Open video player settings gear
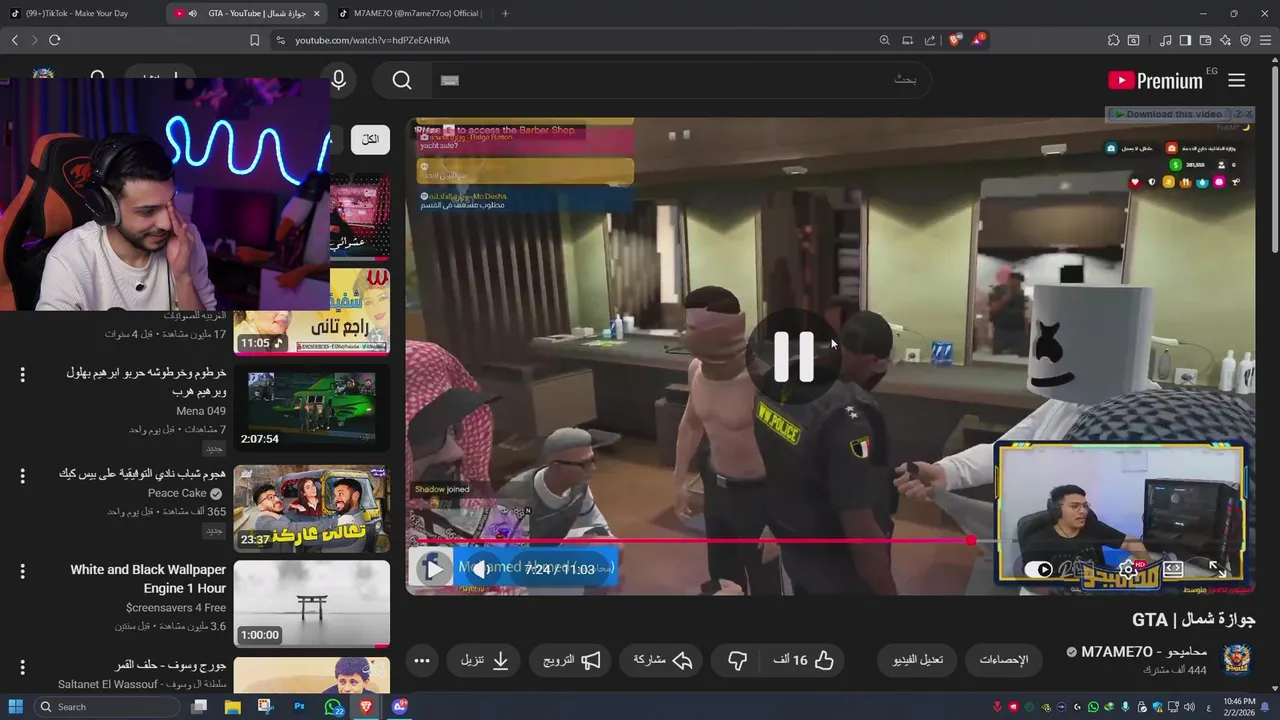1280x720 pixels. point(1128,569)
